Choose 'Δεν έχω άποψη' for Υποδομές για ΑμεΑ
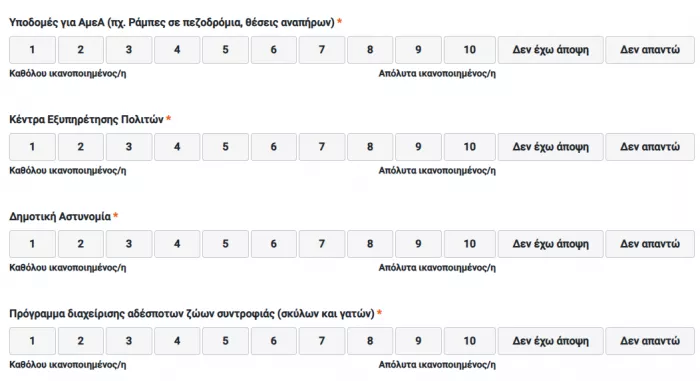Viewport: 700px width, 381px height. (550, 50)
